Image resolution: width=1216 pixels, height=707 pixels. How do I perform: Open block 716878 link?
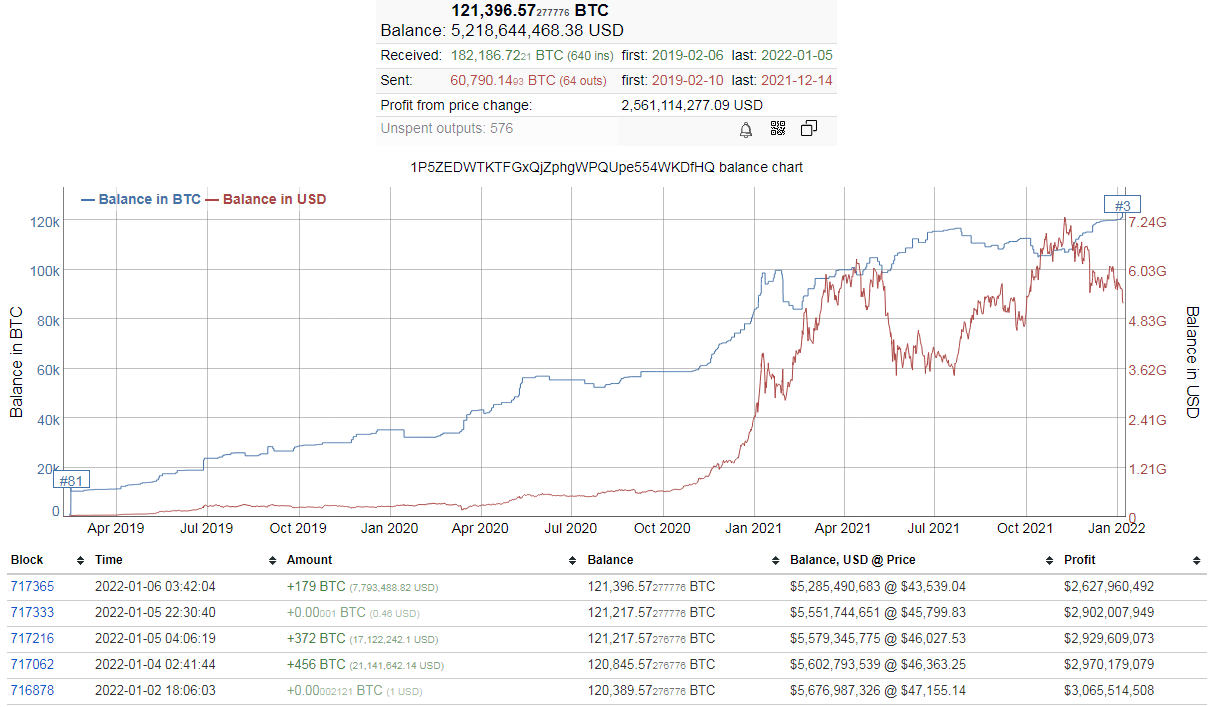tap(32, 690)
